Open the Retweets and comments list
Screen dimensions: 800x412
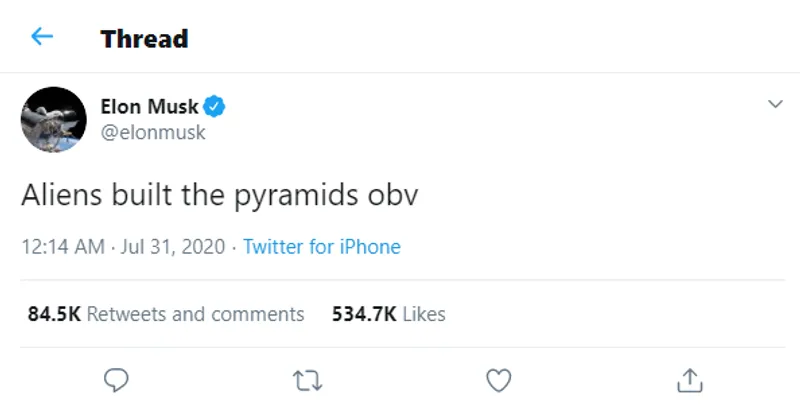195,314
